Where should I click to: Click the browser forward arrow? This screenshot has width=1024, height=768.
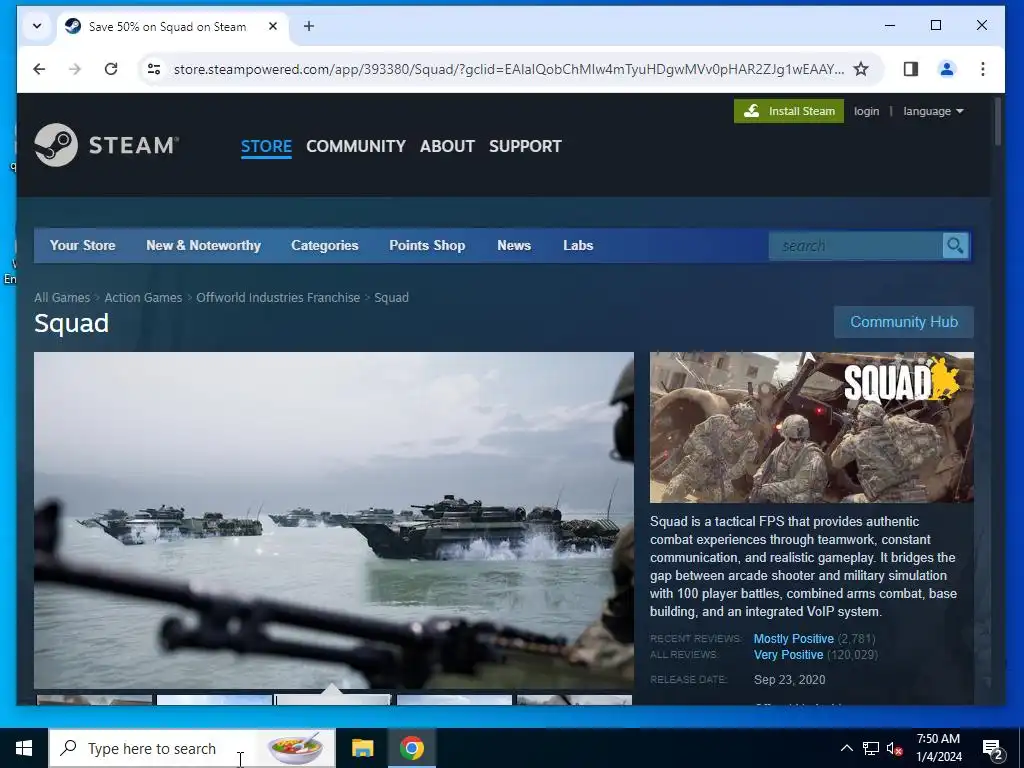pyautogui.click(x=75, y=69)
